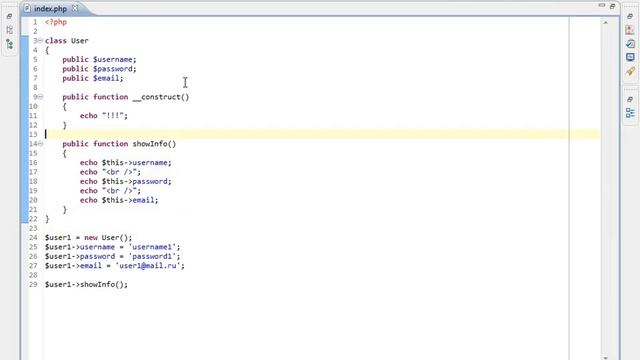Open the Console view monitor icon
This screenshot has width=640, height=360.
[x=630, y=57]
